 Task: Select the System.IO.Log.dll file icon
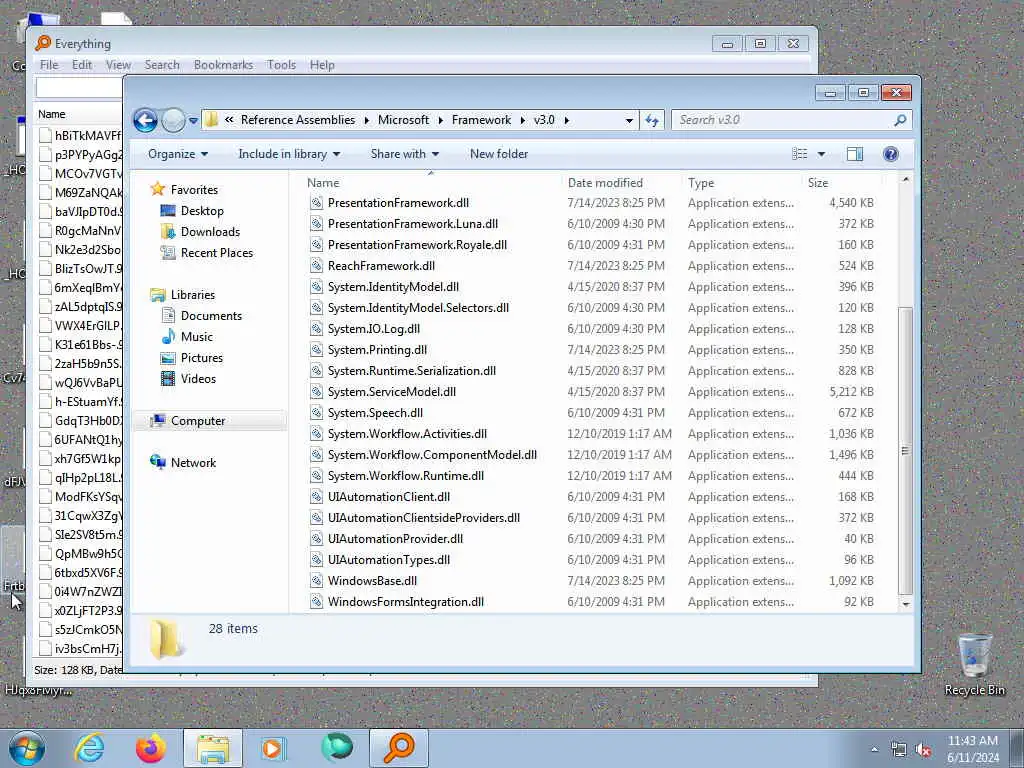tap(317, 329)
